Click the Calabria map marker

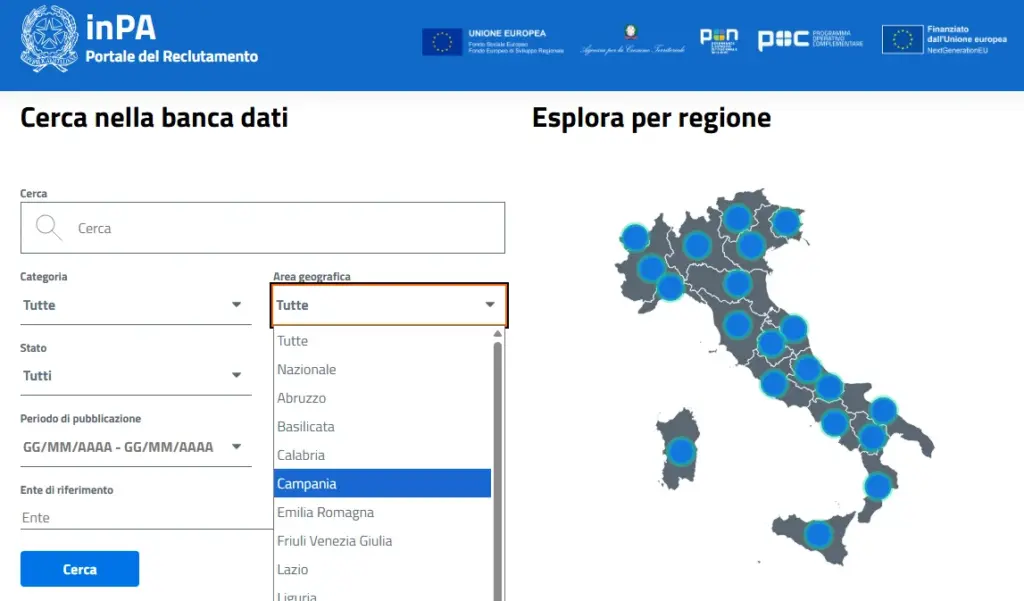tap(878, 487)
